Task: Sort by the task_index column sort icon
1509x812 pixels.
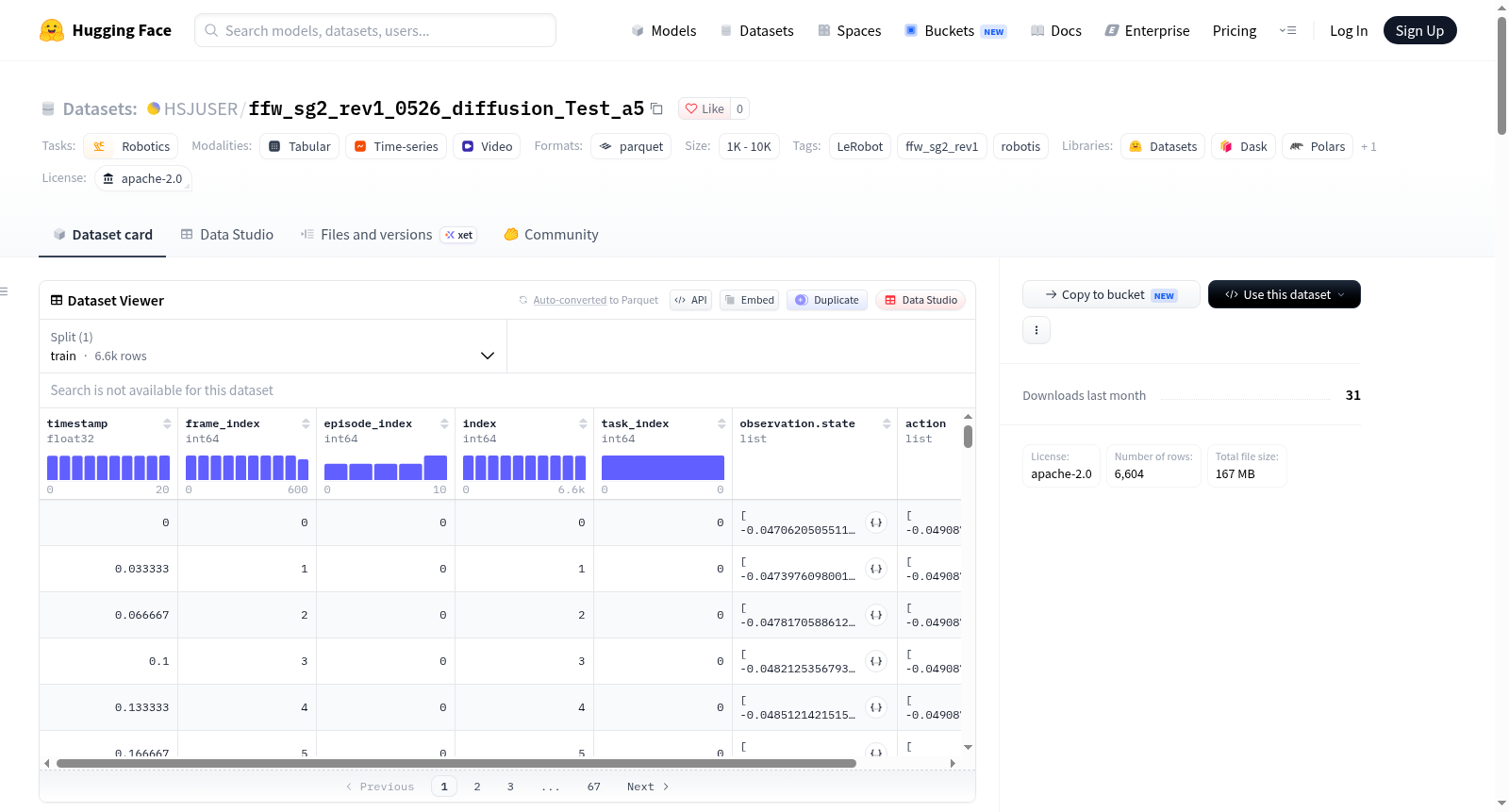Action: 721,423
